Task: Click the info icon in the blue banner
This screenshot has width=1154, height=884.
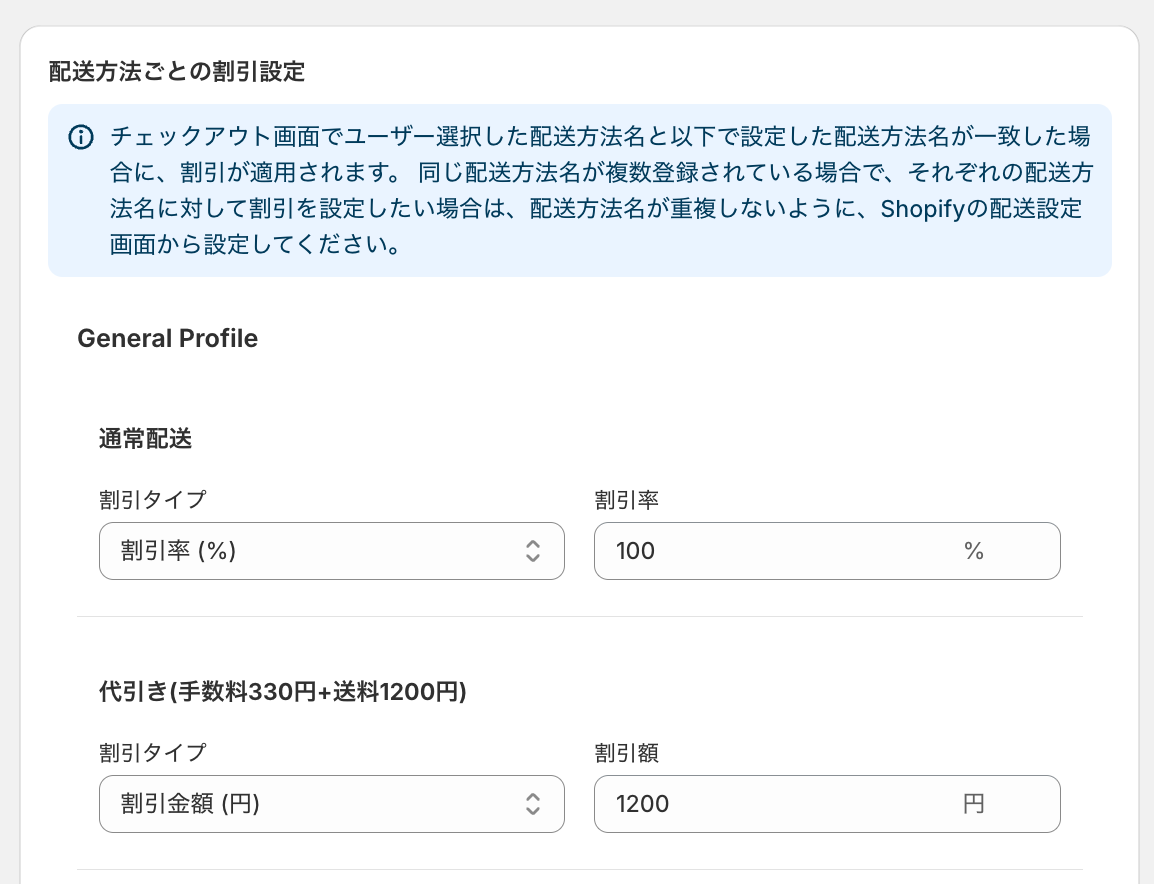Action: (81, 137)
